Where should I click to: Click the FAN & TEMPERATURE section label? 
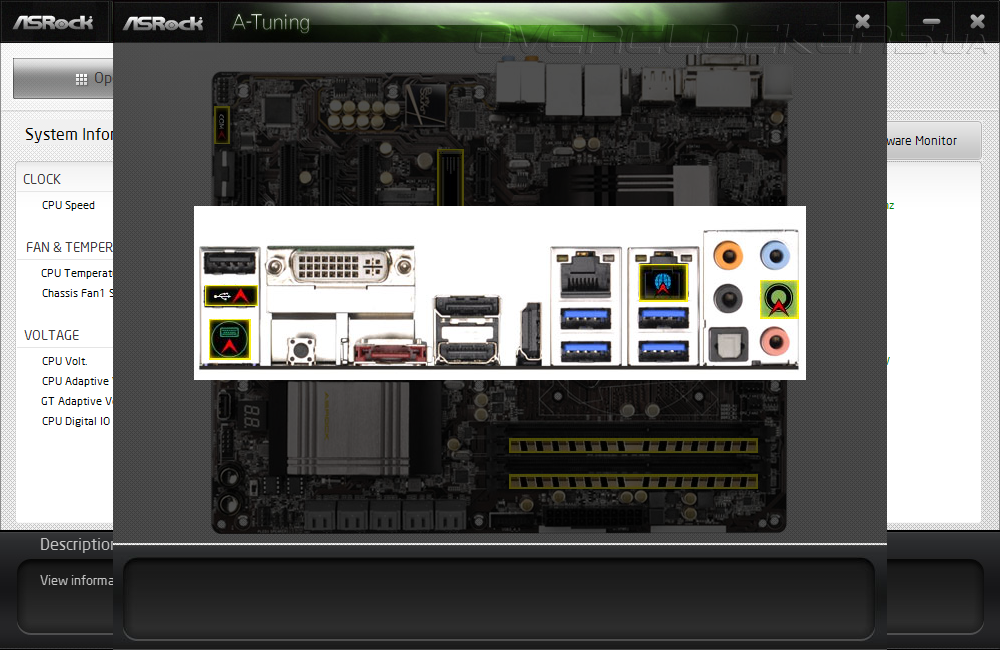(x=69, y=247)
